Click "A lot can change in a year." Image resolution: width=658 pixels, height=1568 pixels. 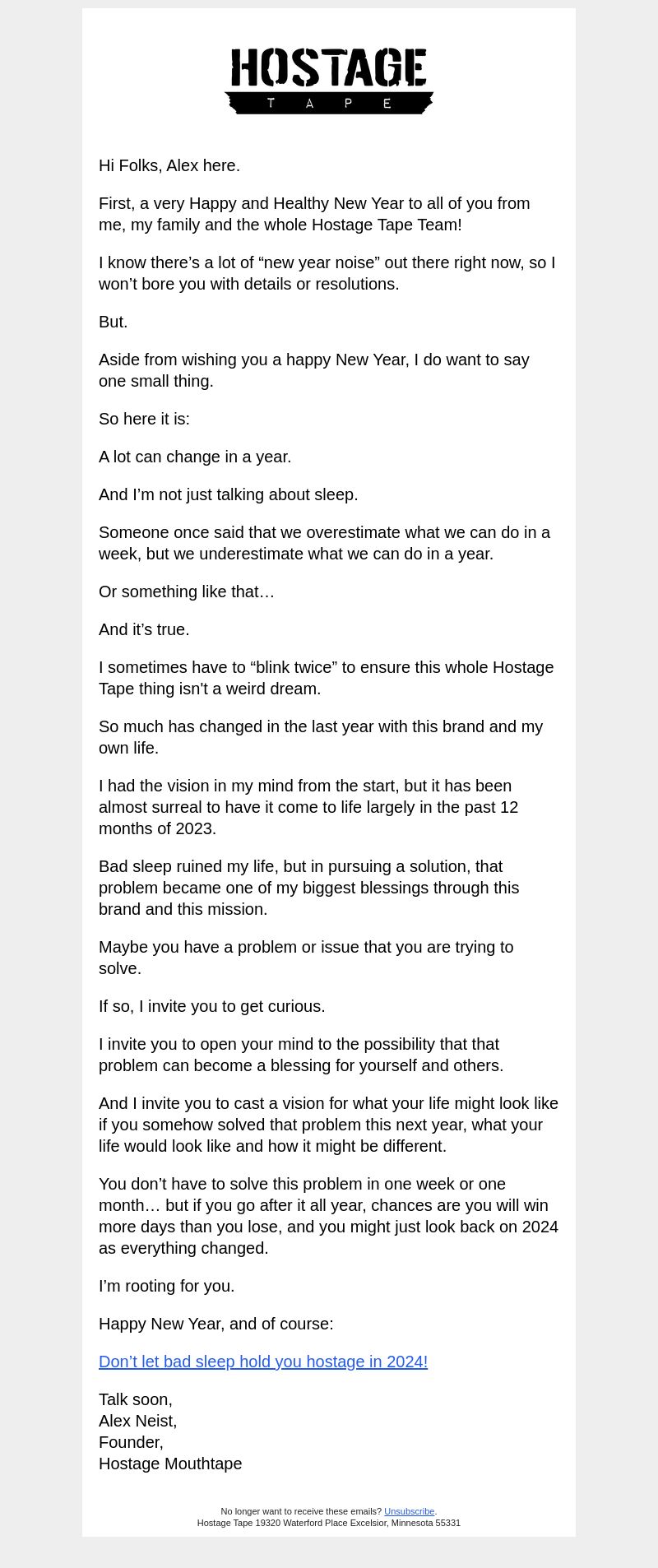click(195, 457)
